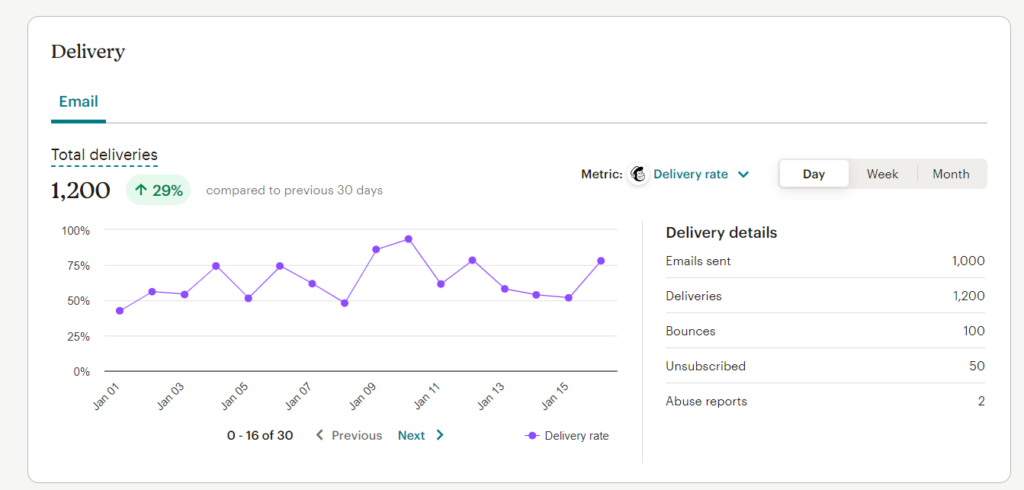Click the Metric: label

pos(601,174)
